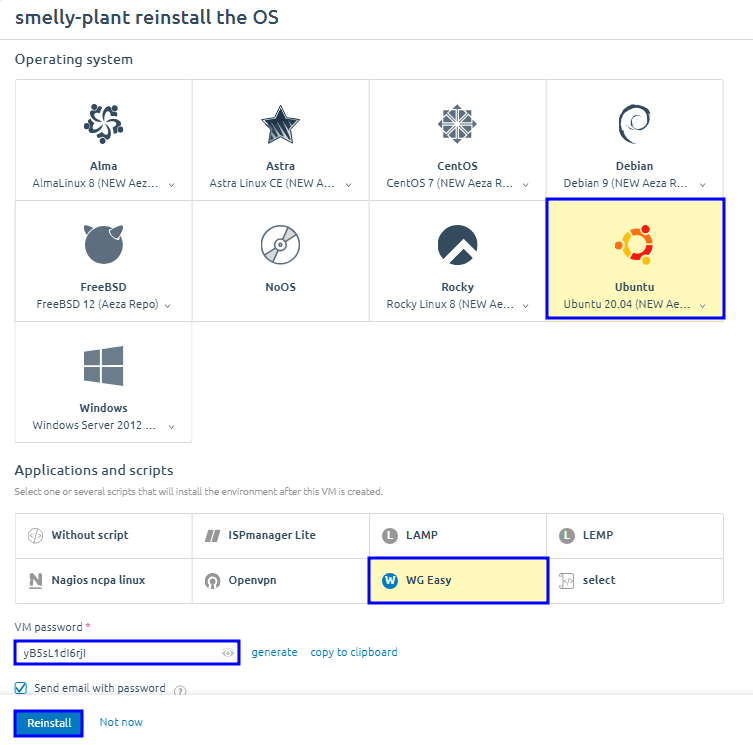Show VM password with eye icon

click(x=228, y=653)
